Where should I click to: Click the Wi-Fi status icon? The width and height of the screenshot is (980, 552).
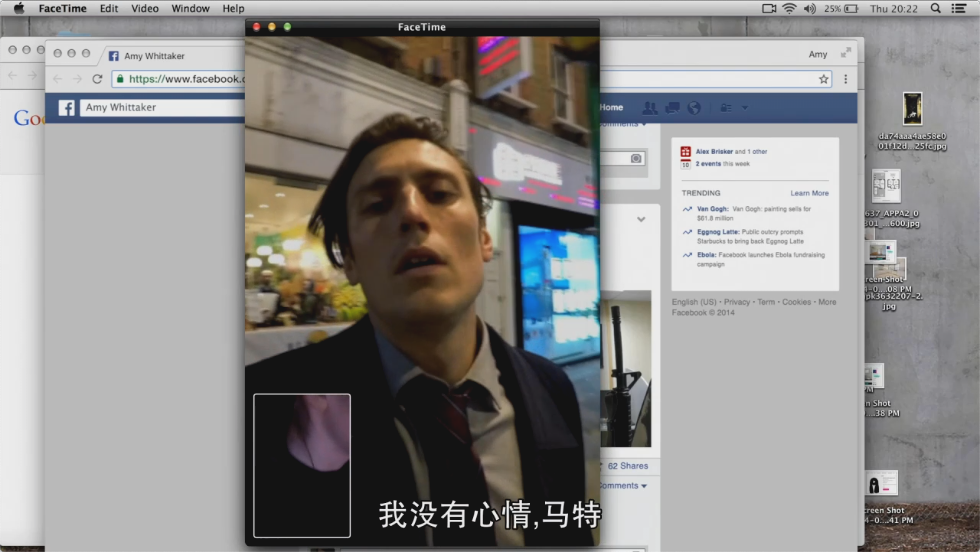pyautogui.click(x=789, y=8)
